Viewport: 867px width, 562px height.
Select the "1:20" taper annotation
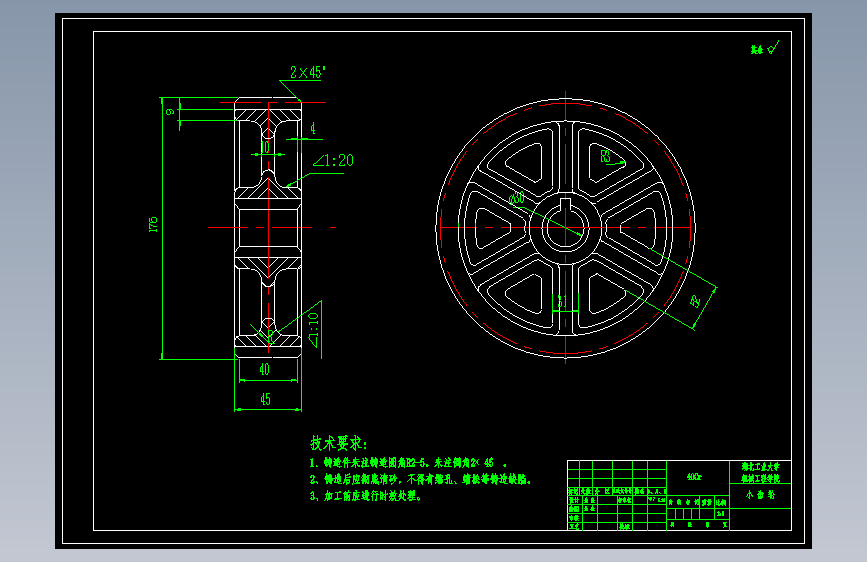click(333, 160)
